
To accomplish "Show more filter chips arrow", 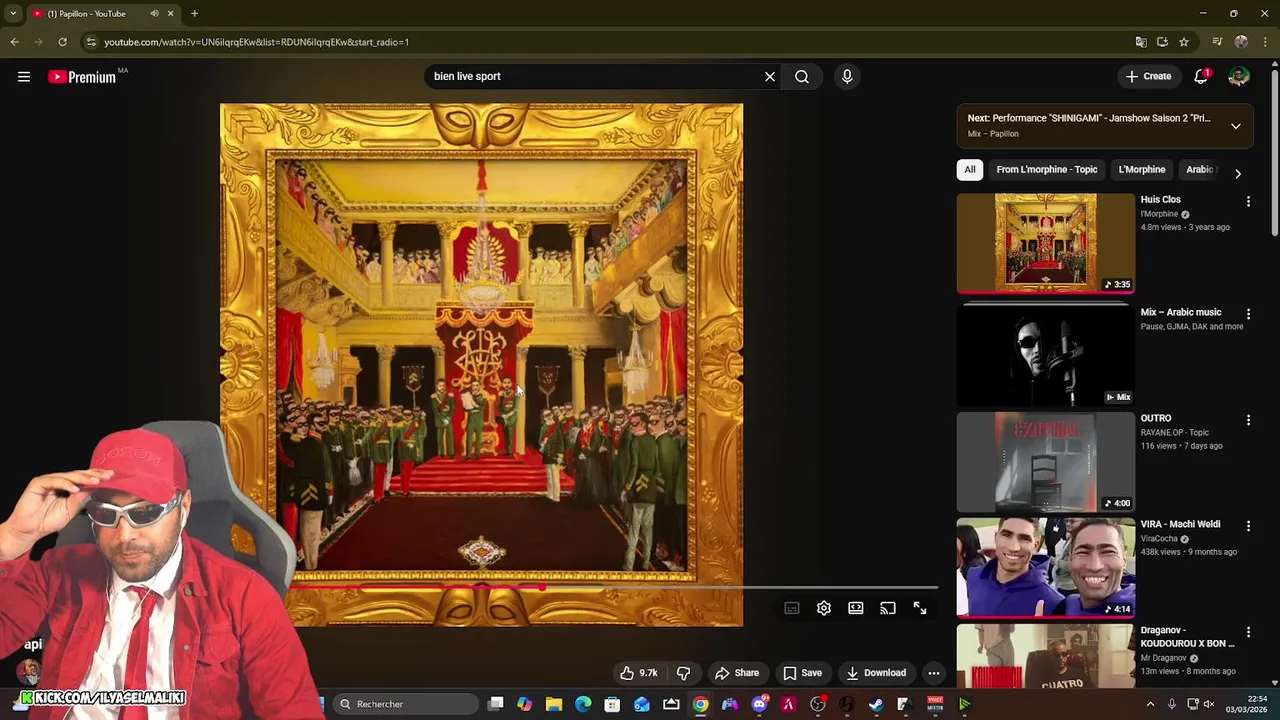I will 1238,174.
